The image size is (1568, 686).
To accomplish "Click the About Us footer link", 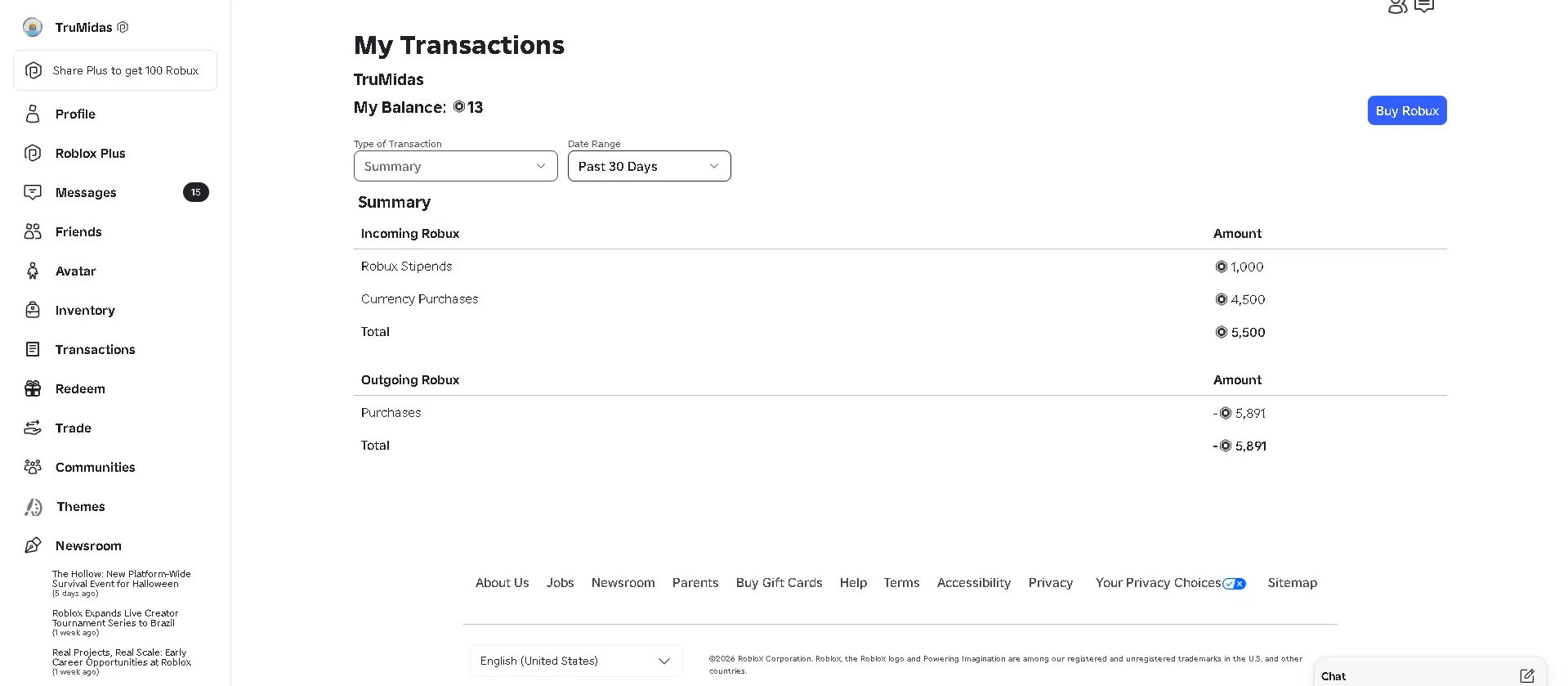I will point(503,583).
